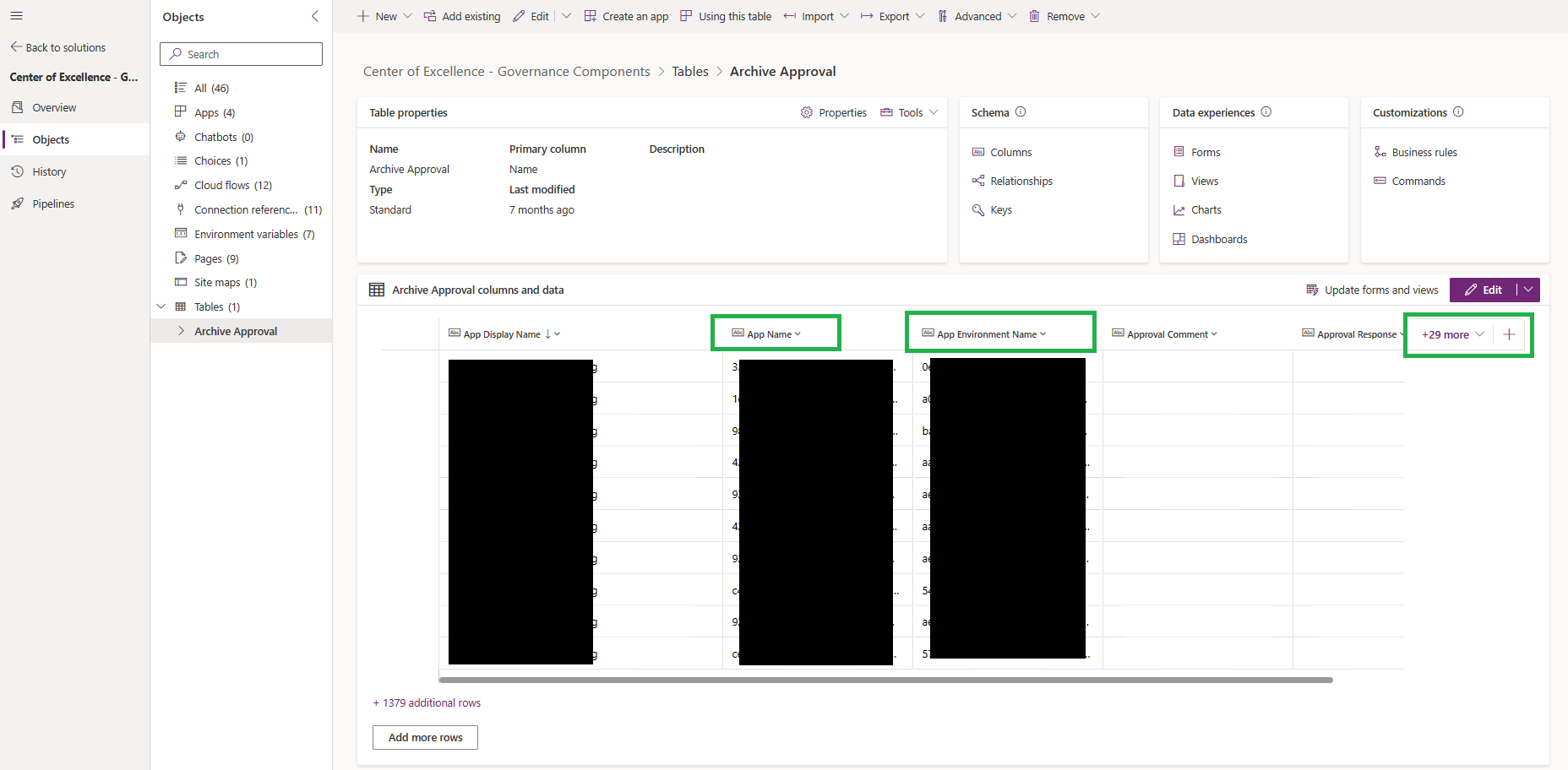Viewport: 1568px width, 770px height.
Task: Open Dashboards in Data experiences
Action: tap(1218, 239)
